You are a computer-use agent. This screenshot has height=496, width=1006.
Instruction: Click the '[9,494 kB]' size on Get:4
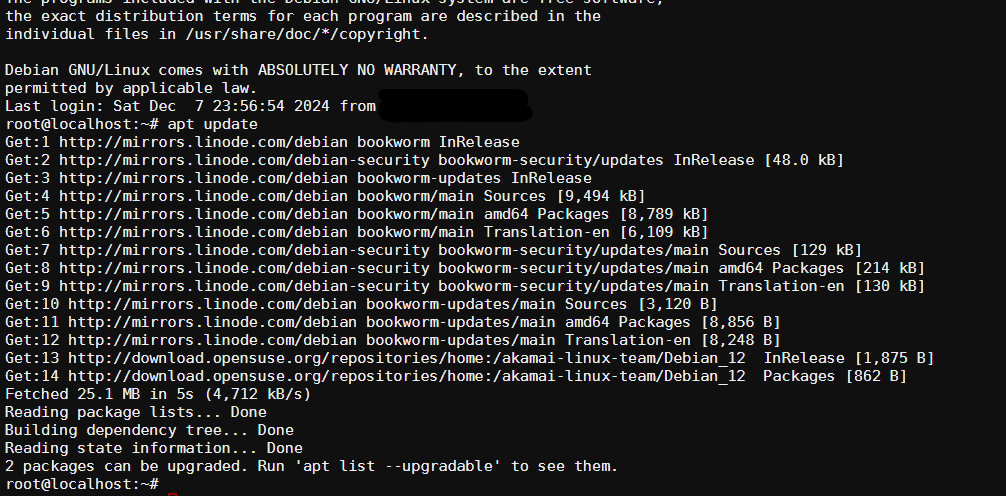click(600, 196)
